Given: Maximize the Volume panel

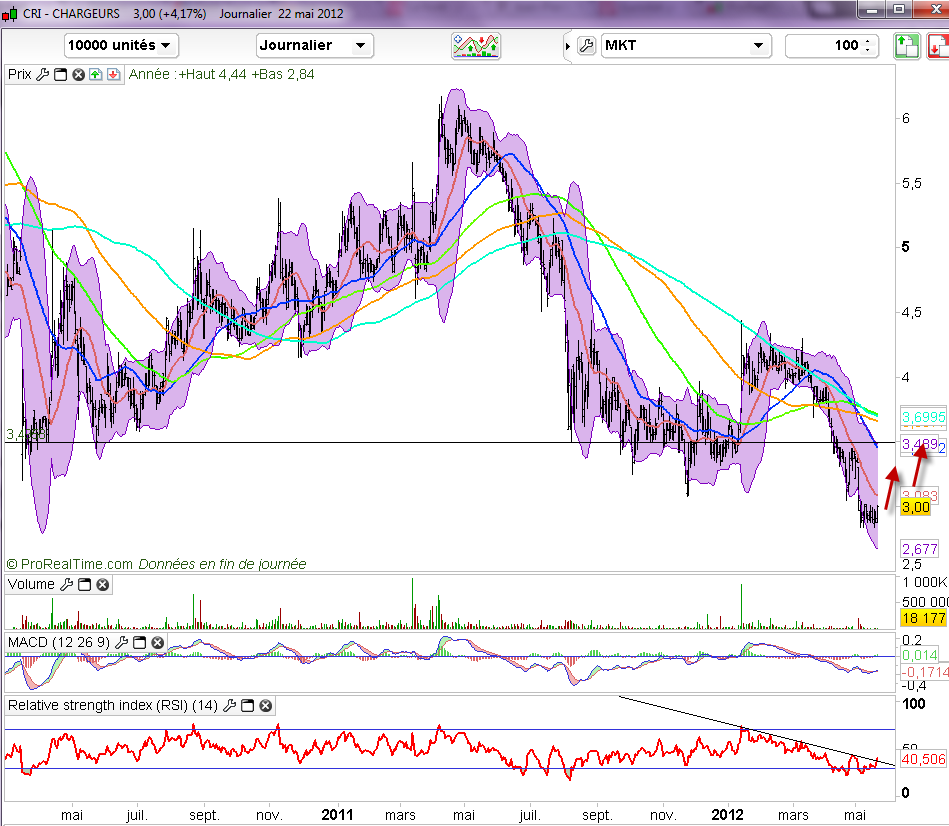Looking at the screenshot, I should click(84, 584).
